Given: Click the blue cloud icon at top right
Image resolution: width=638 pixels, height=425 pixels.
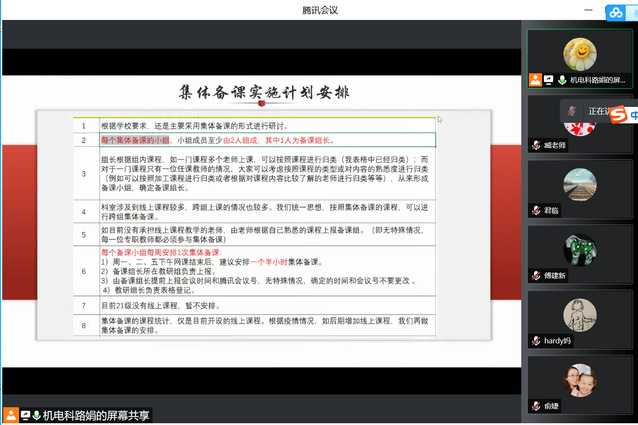Looking at the screenshot, I should click(616, 13).
